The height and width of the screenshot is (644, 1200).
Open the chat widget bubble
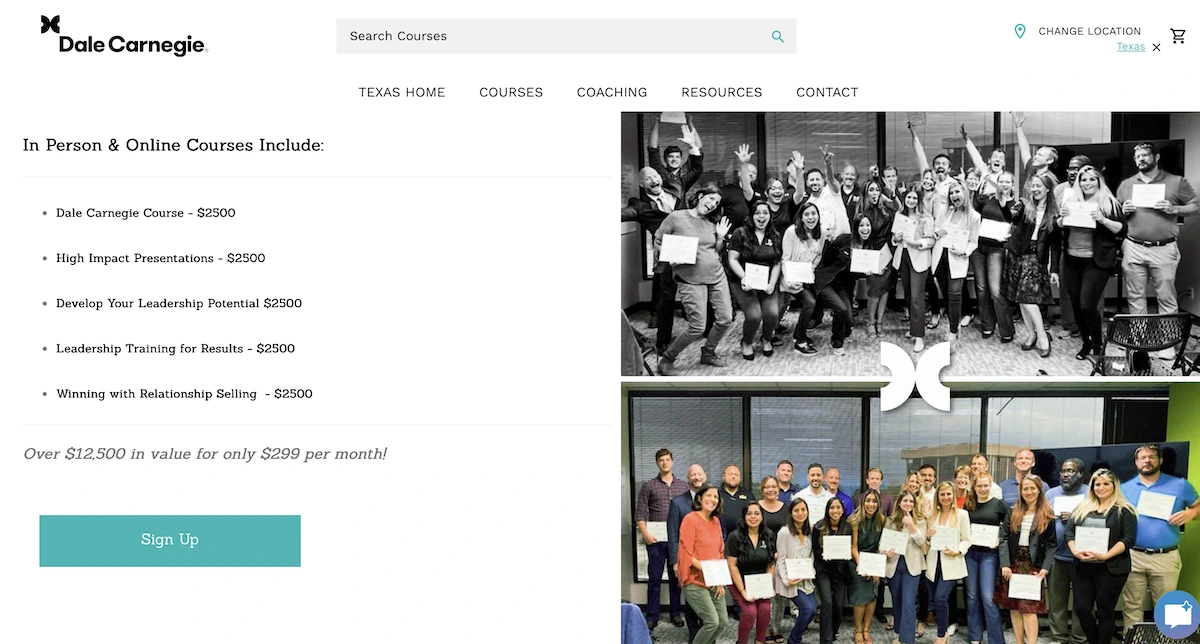click(x=1176, y=615)
